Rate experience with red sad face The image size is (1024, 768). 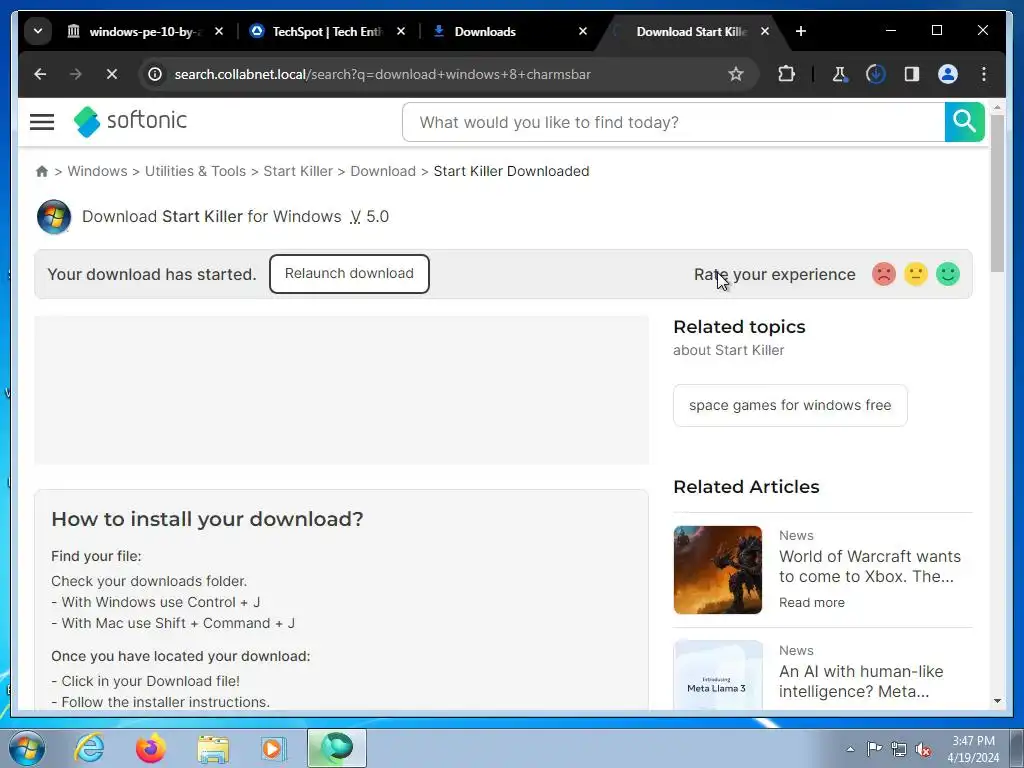[884, 274]
